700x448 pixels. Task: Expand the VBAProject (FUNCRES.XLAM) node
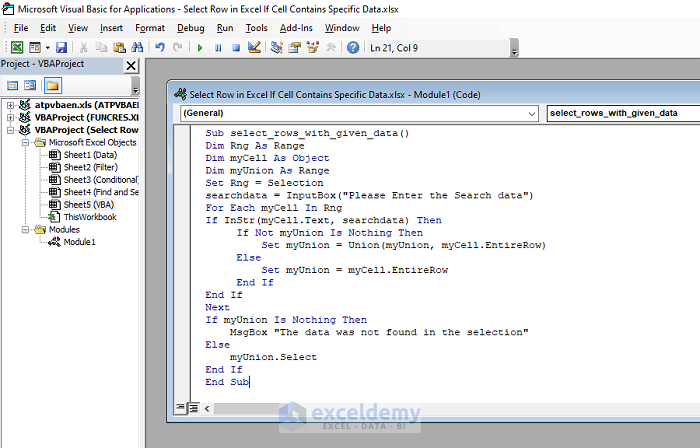(10, 118)
